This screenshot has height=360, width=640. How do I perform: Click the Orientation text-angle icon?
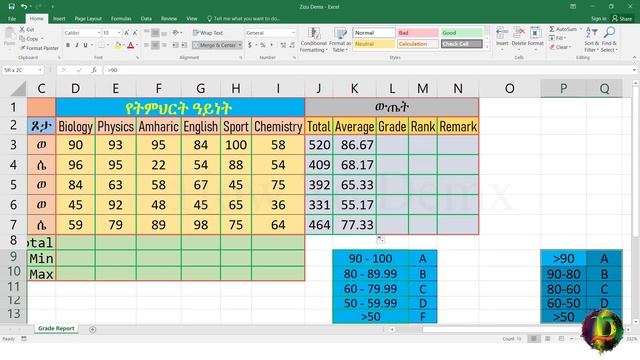tap(176, 33)
